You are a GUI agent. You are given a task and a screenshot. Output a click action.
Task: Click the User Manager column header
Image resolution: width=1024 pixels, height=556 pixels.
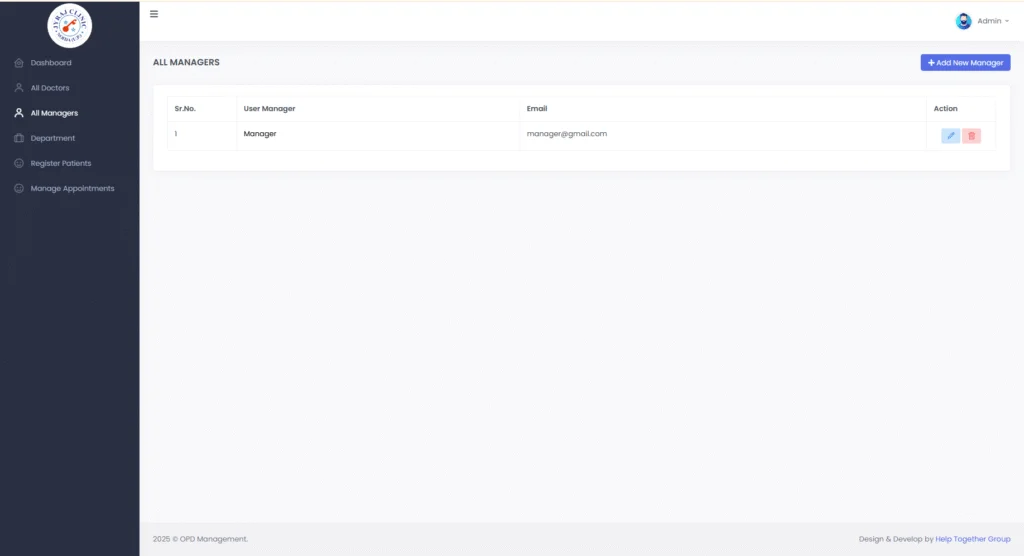(x=269, y=108)
